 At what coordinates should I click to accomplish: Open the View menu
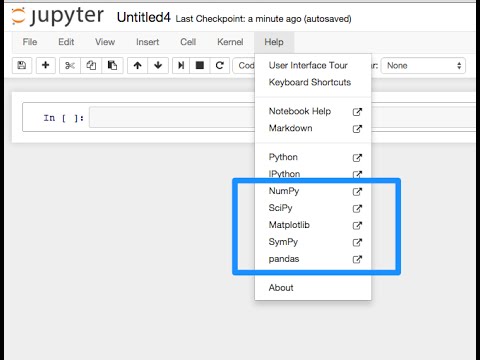point(105,42)
